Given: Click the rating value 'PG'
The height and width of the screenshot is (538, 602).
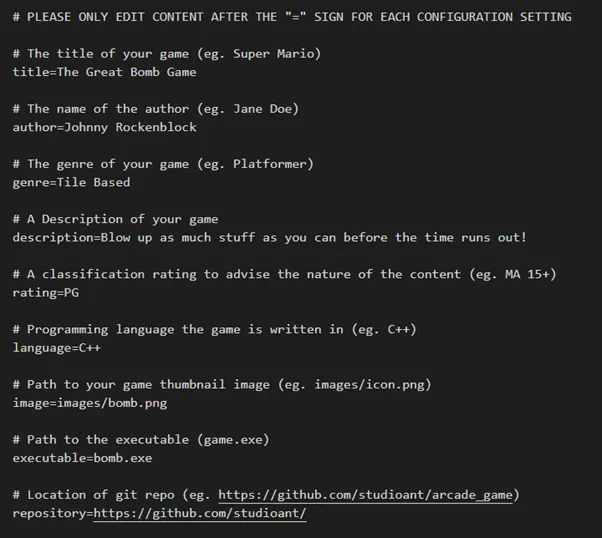Looking at the screenshot, I should point(72,292).
